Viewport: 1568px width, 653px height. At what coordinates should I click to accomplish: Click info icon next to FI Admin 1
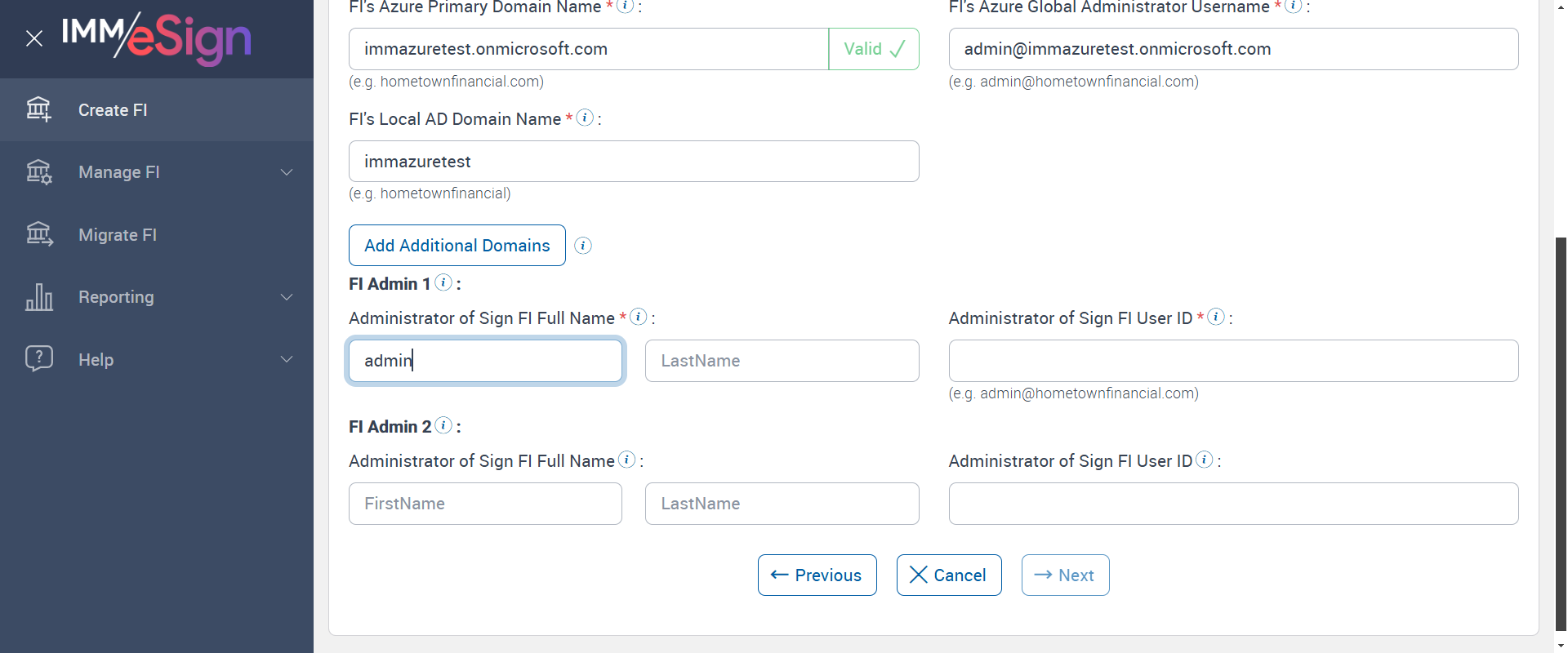coord(443,282)
